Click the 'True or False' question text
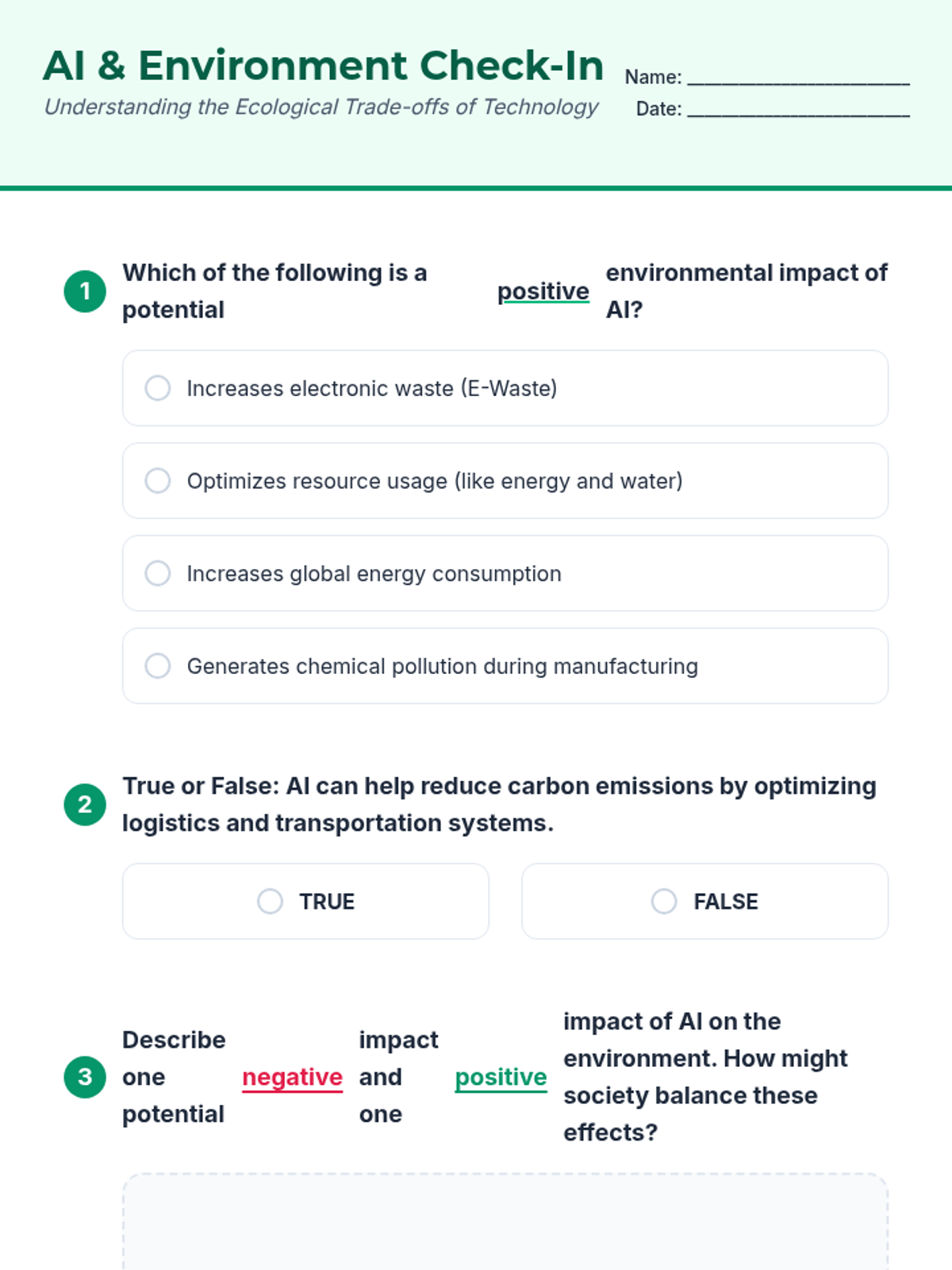 (x=499, y=804)
